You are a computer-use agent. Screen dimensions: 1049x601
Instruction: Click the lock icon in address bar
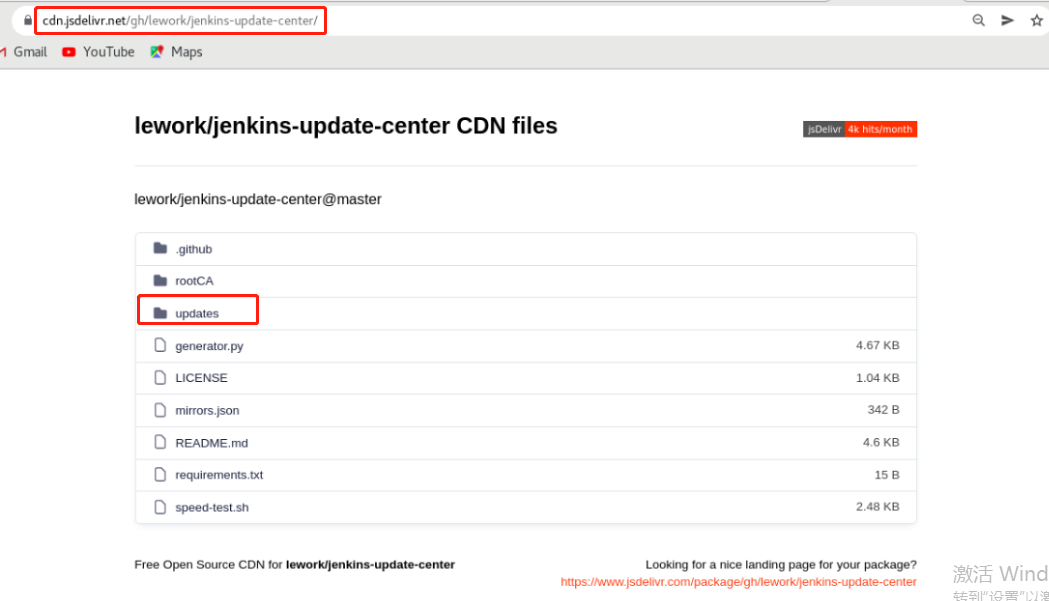click(x=27, y=20)
